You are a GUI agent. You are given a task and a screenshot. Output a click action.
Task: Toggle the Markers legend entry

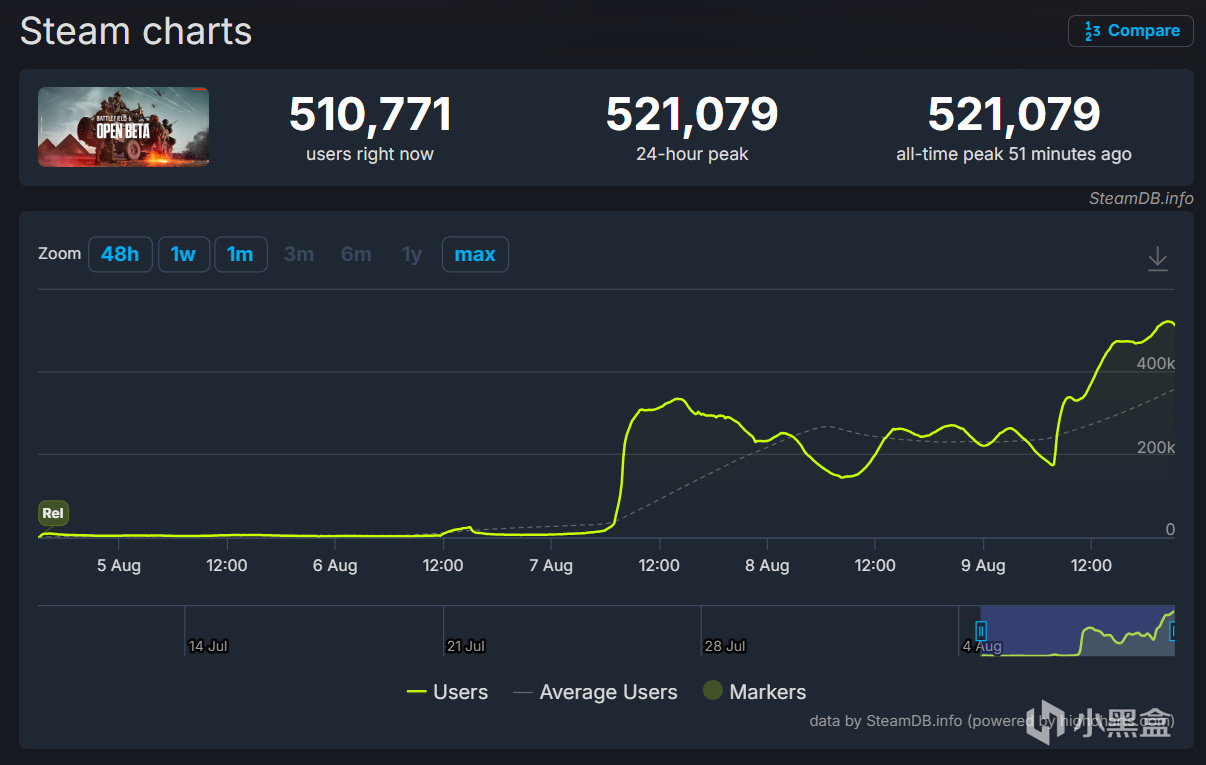754,692
